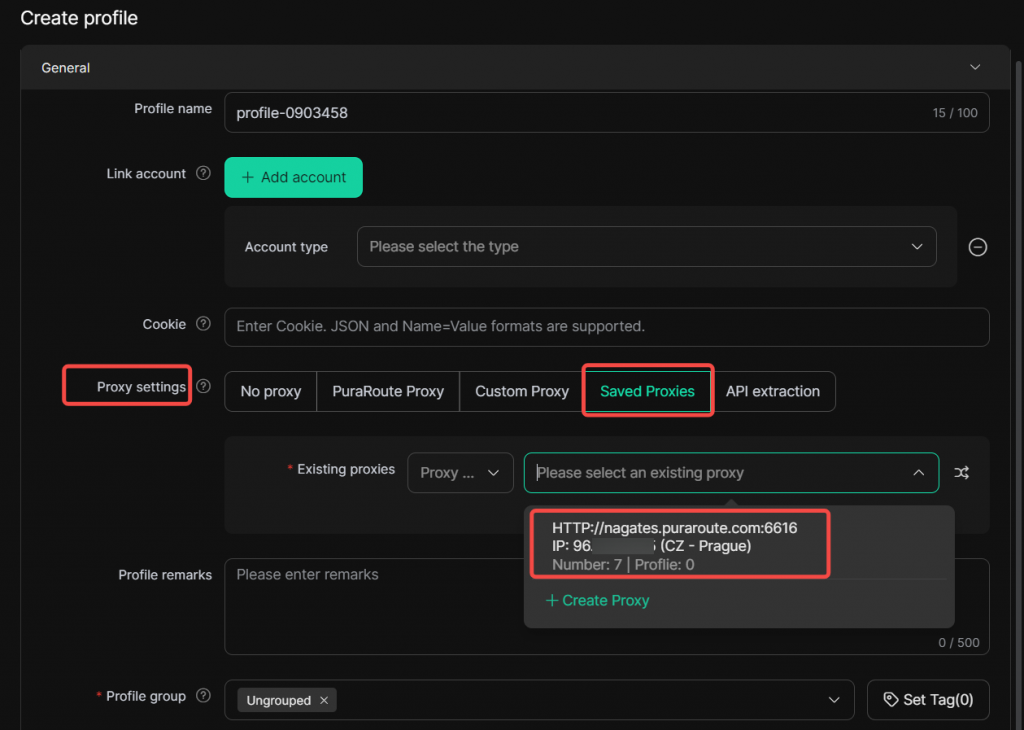Click the Link account help icon

coord(203,173)
